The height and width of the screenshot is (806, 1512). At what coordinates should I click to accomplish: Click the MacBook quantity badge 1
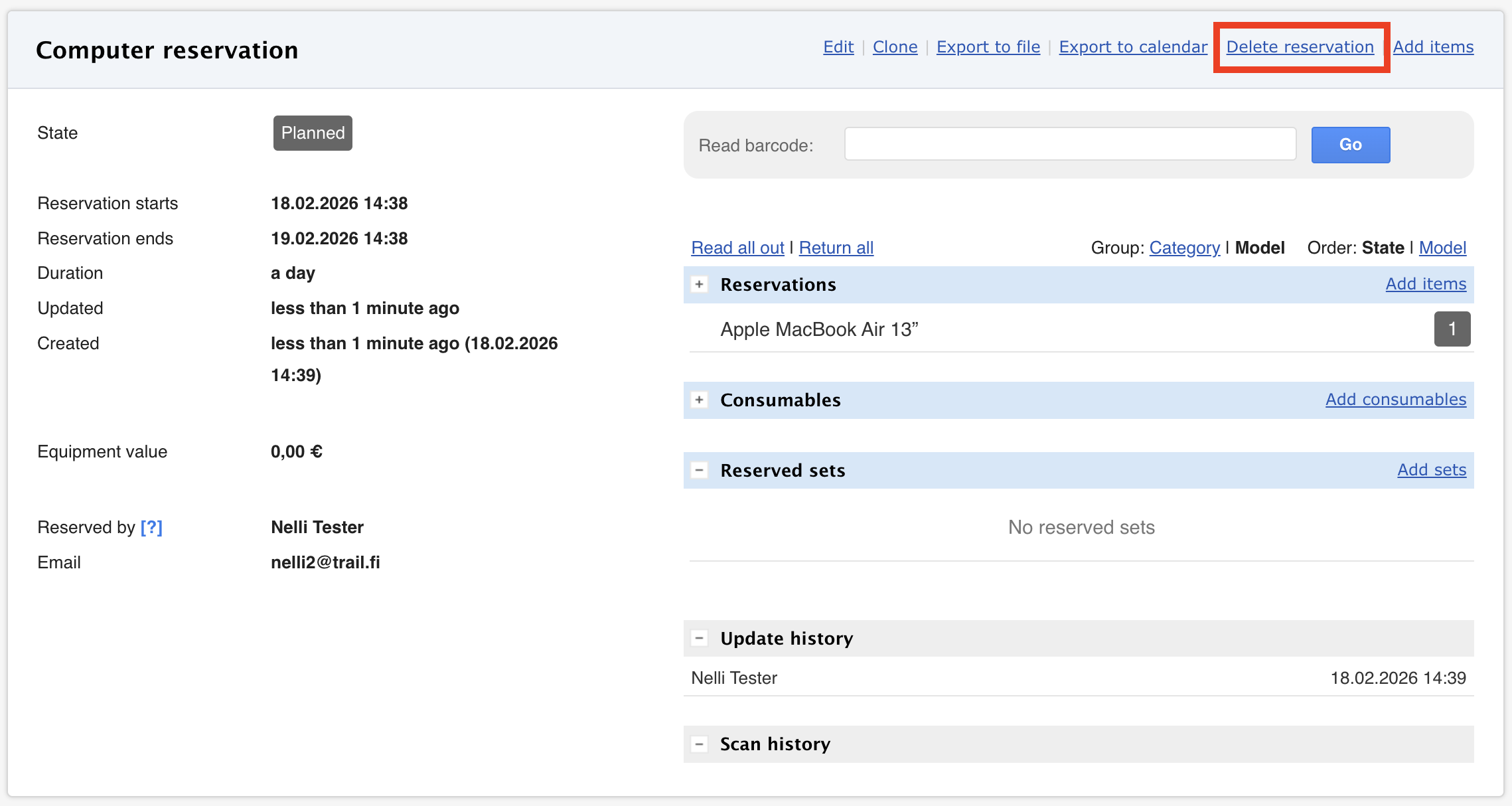(1452, 329)
